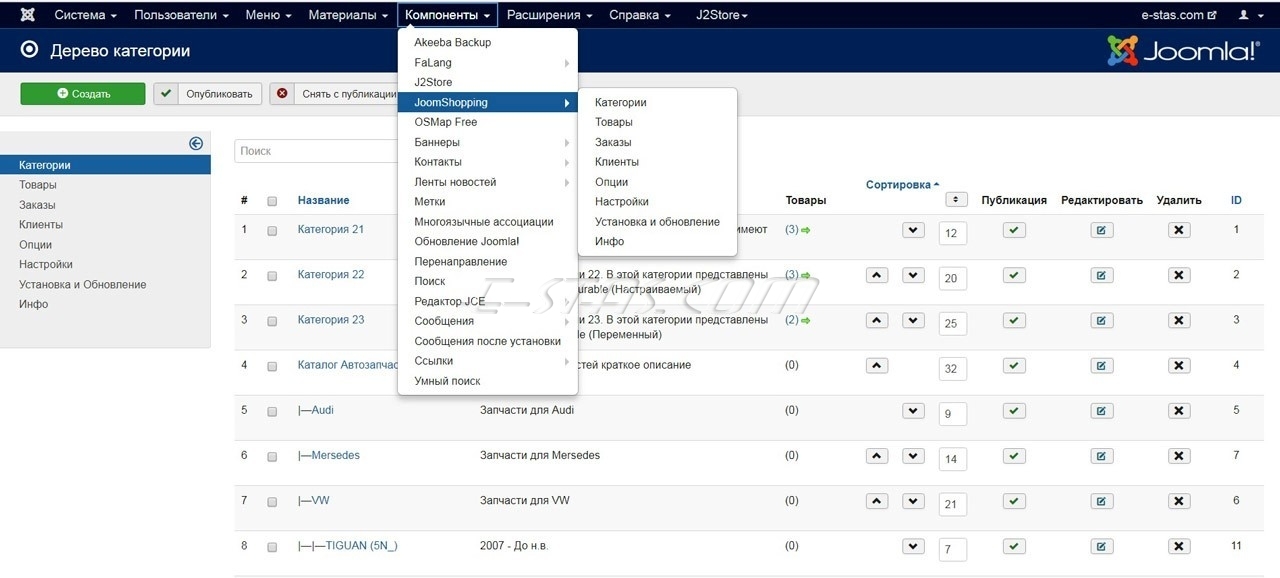Open the Меню dropdown menu
Viewport: 1280px width, 578px height.
pyautogui.click(x=268, y=15)
